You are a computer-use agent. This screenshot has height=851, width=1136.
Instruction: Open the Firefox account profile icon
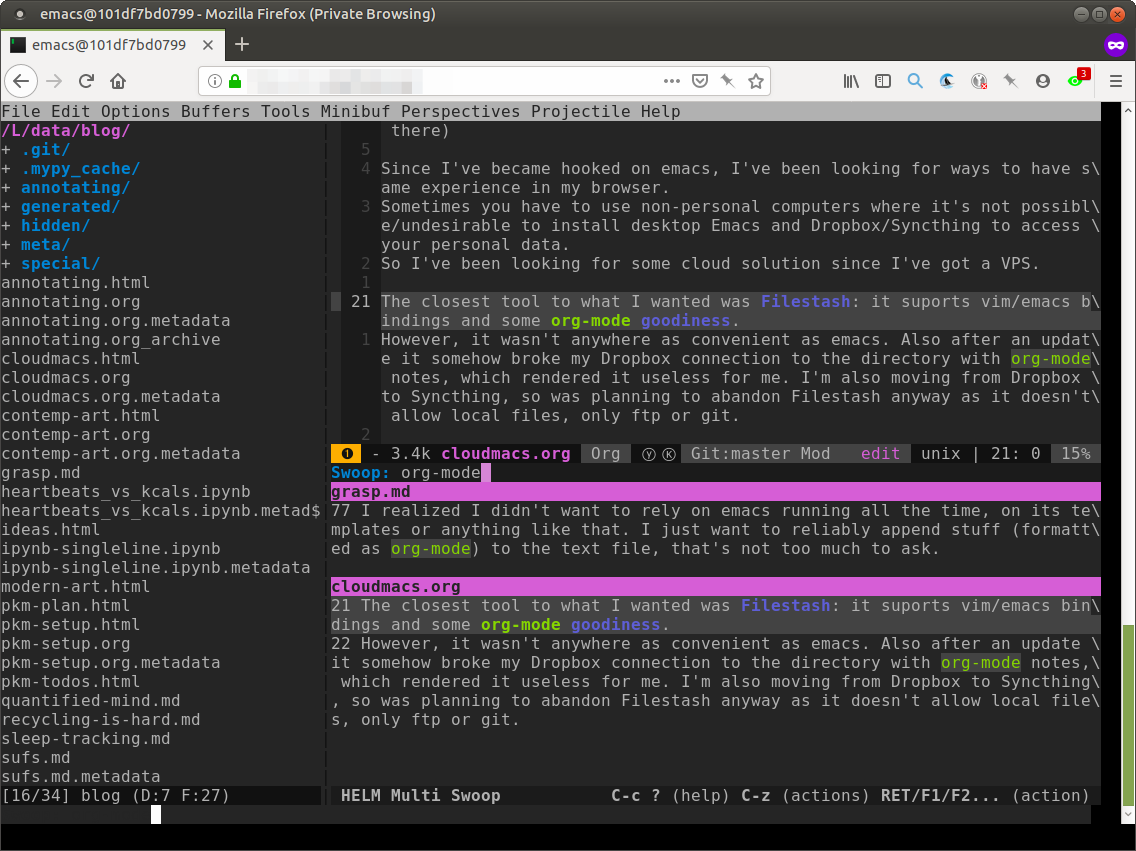coord(1043,81)
